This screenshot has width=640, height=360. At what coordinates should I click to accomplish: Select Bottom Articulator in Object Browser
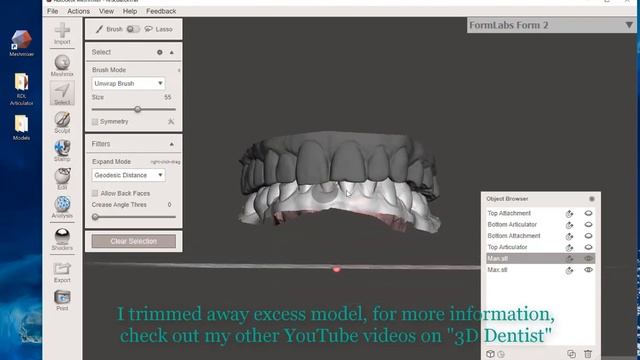(x=512, y=224)
